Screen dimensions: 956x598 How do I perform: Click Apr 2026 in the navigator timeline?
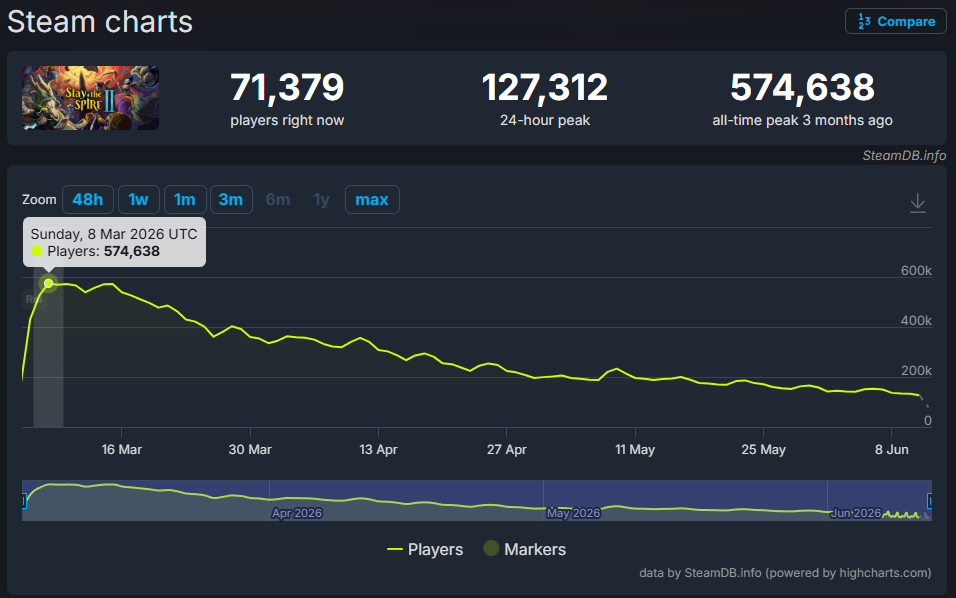click(297, 513)
